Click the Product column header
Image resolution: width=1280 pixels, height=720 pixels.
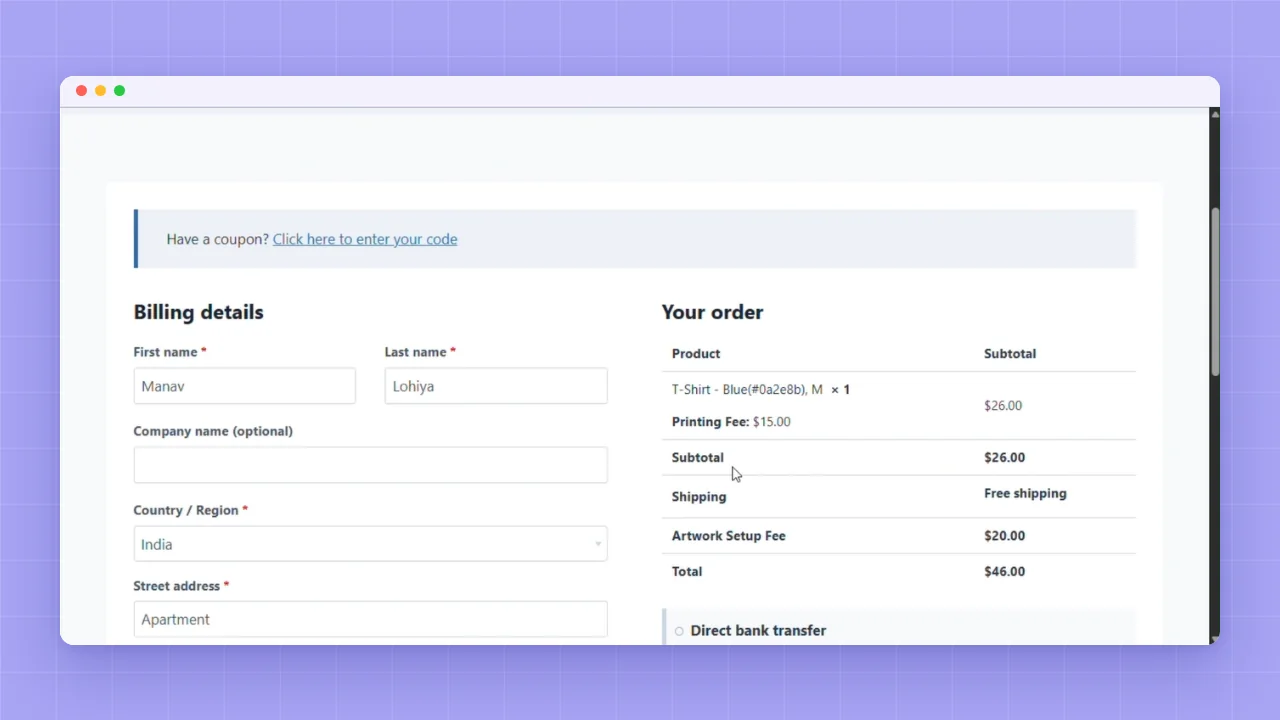(x=696, y=354)
